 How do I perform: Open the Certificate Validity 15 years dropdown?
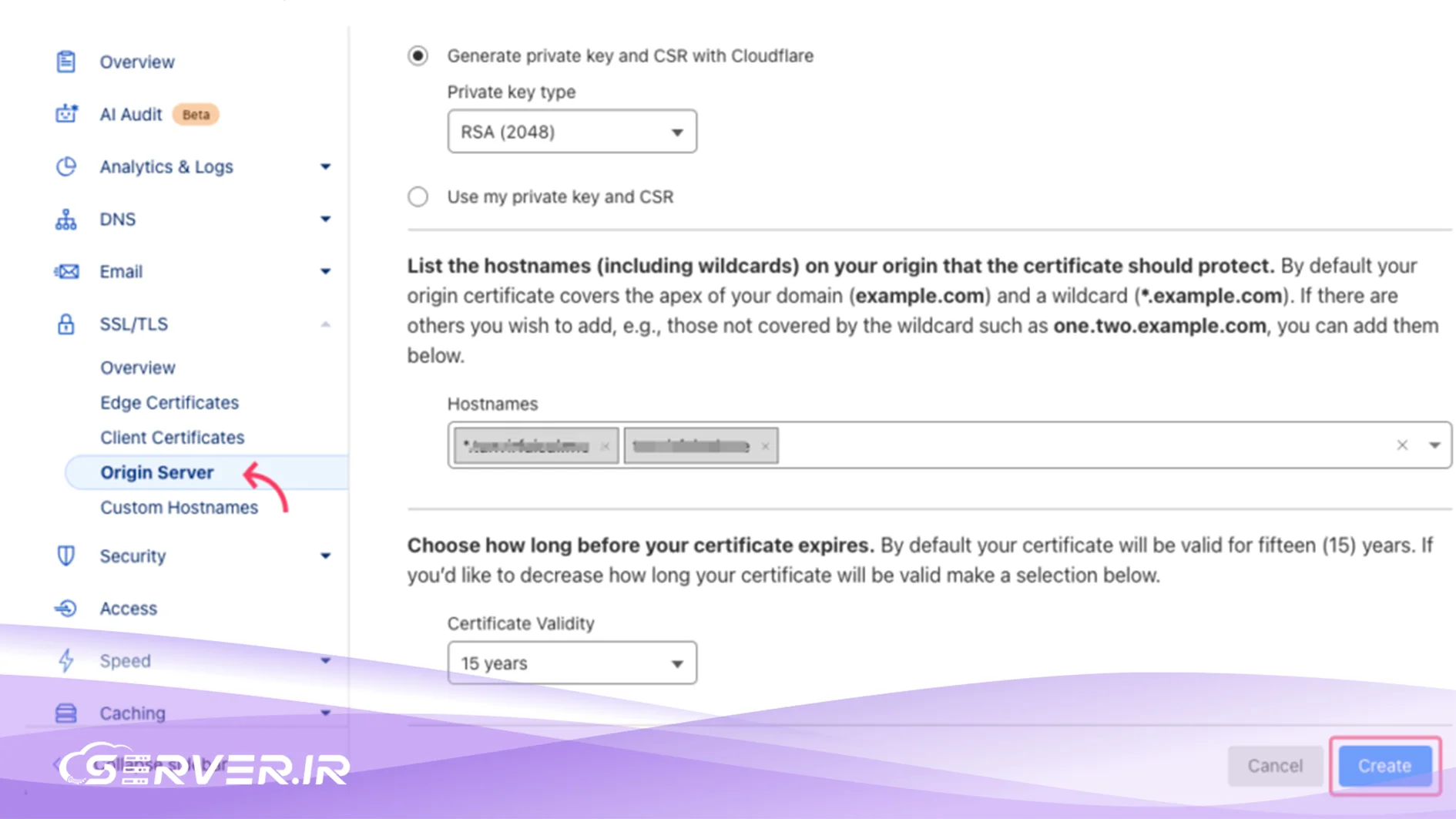pos(572,663)
